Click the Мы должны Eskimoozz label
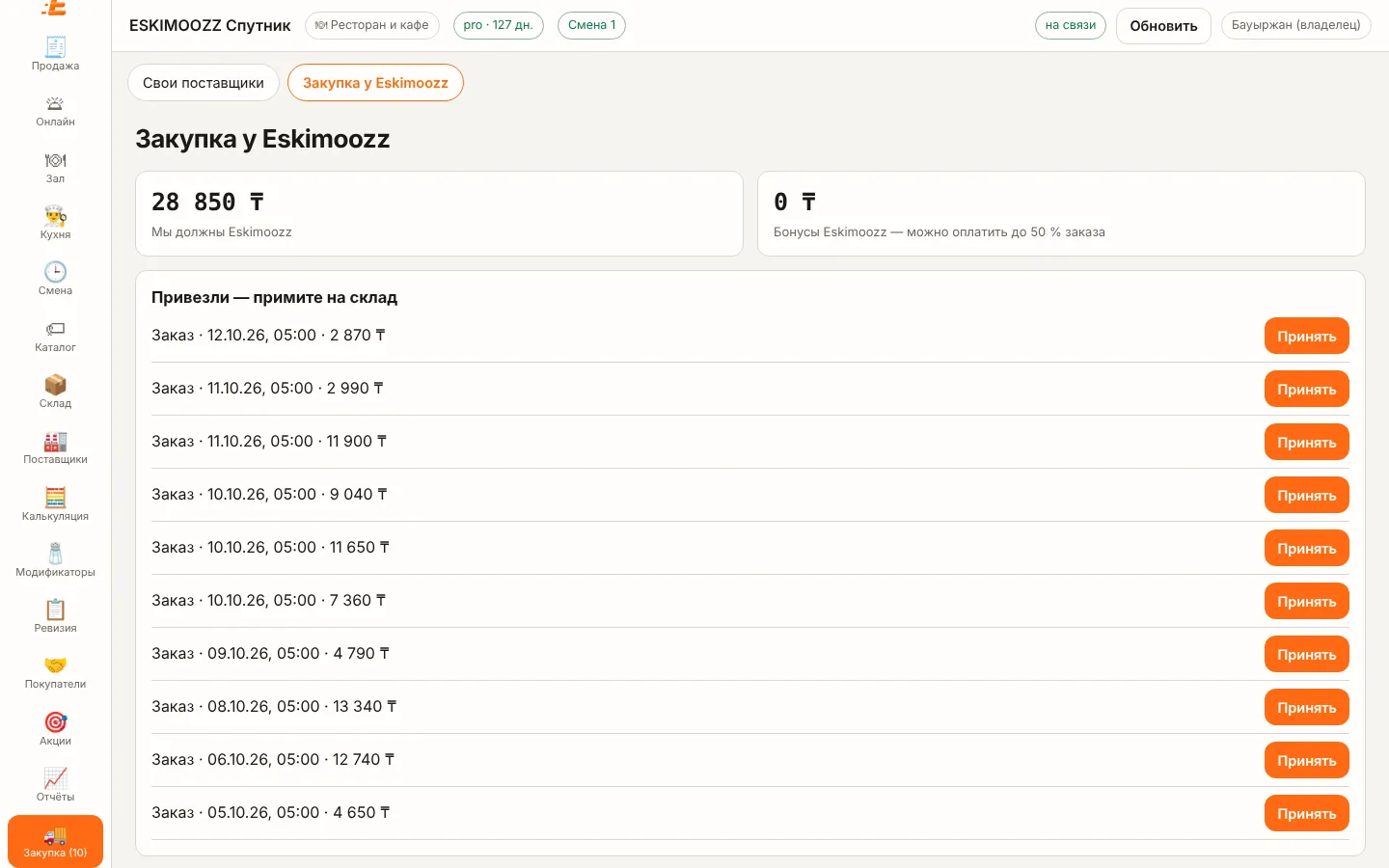 point(222,232)
